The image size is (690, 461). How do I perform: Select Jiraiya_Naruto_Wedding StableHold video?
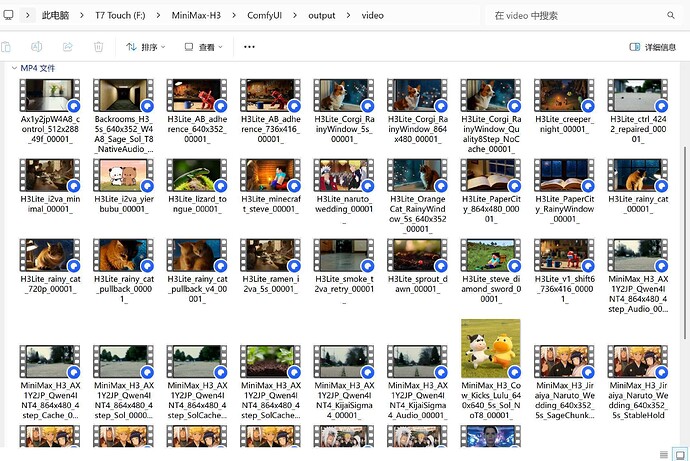[x=638, y=382]
